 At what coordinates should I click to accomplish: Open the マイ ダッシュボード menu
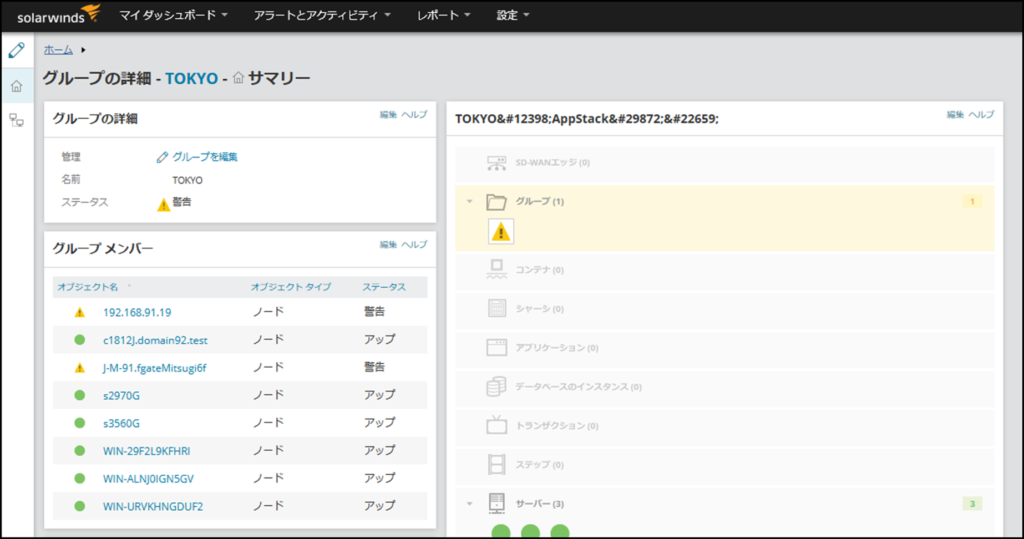click(173, 15)
